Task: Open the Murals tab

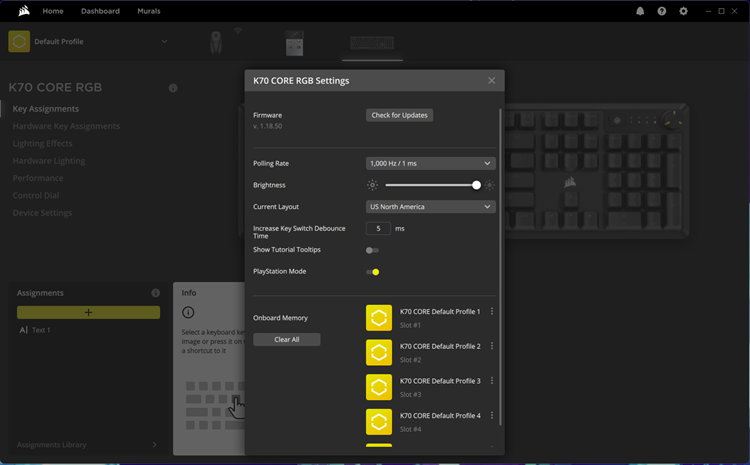Action: coord(148,11)
